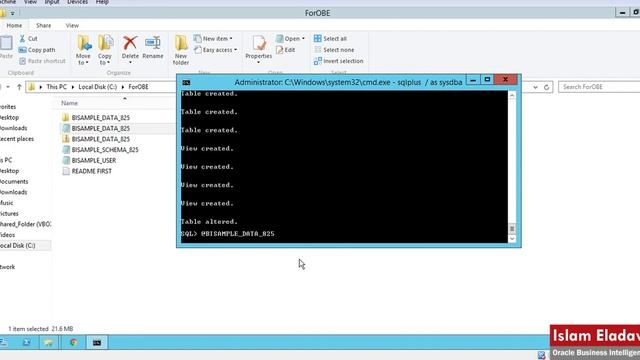Open Music in the navigation pane
The width and height of the screenshot is (640, 360).
point(7,203)
